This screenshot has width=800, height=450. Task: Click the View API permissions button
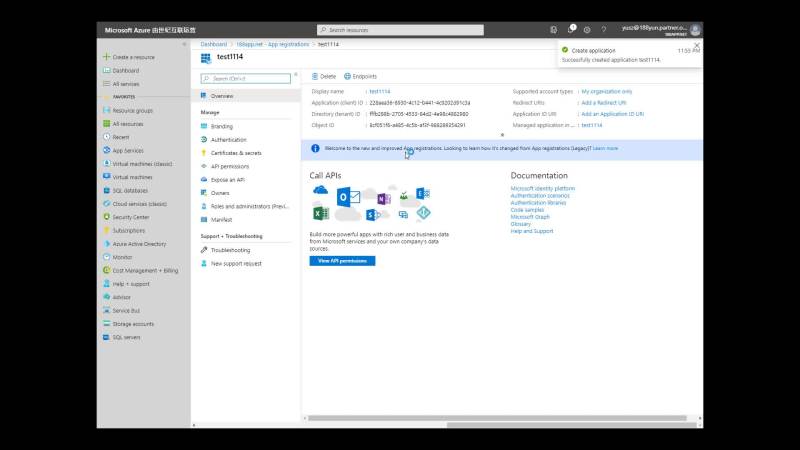pos(342,261)
